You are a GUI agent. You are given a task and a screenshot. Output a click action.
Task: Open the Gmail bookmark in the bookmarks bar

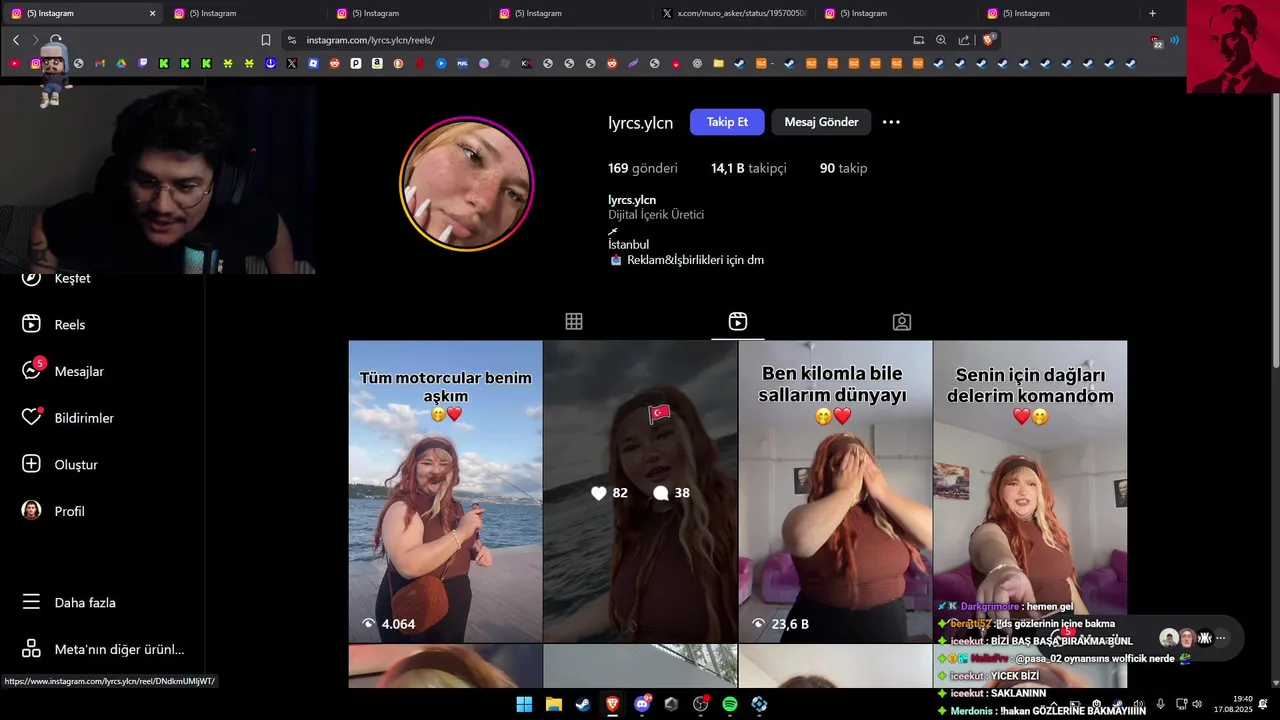[100, 63]
